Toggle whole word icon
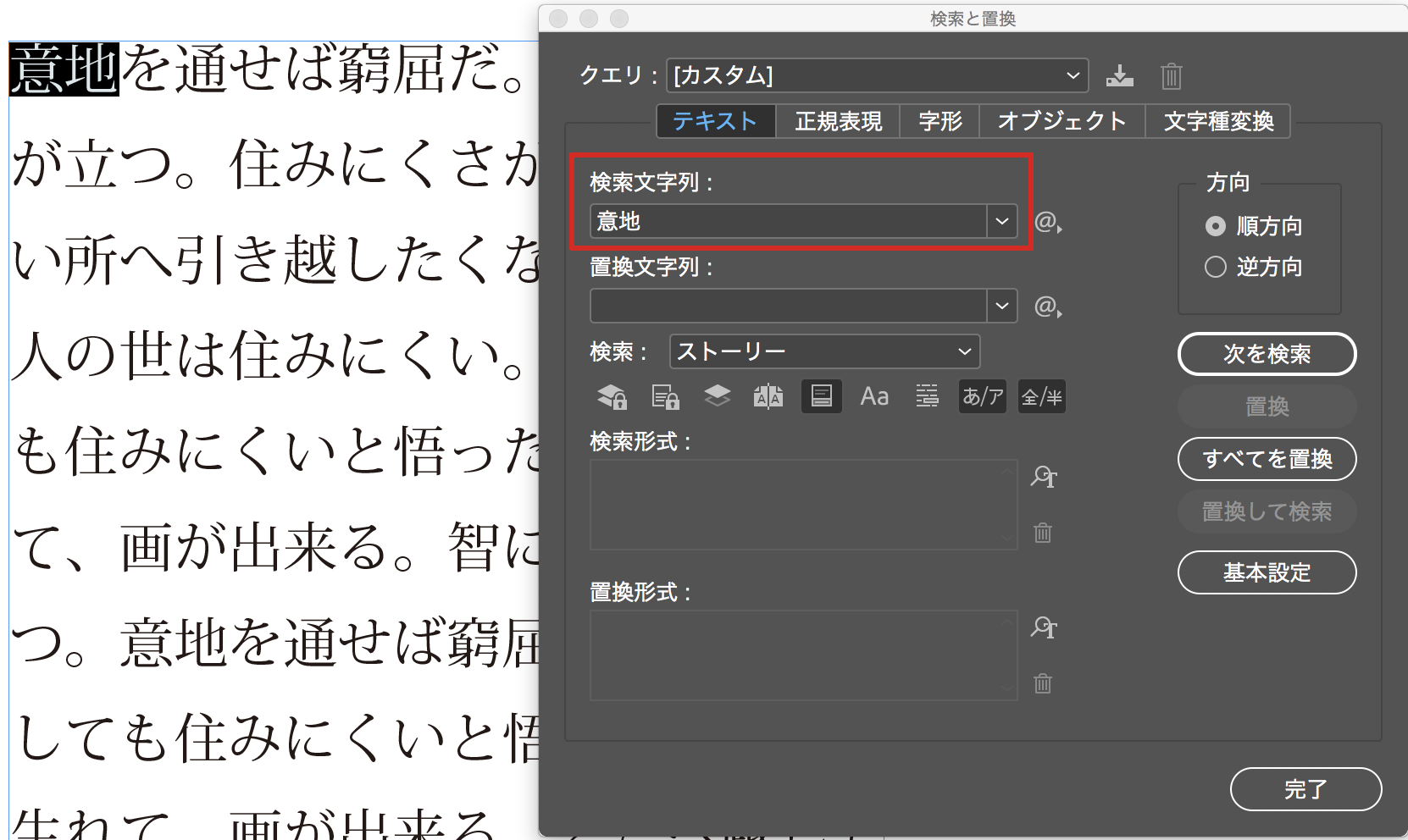This screenshot has height=840, width=1408. [x=927, y=396]
